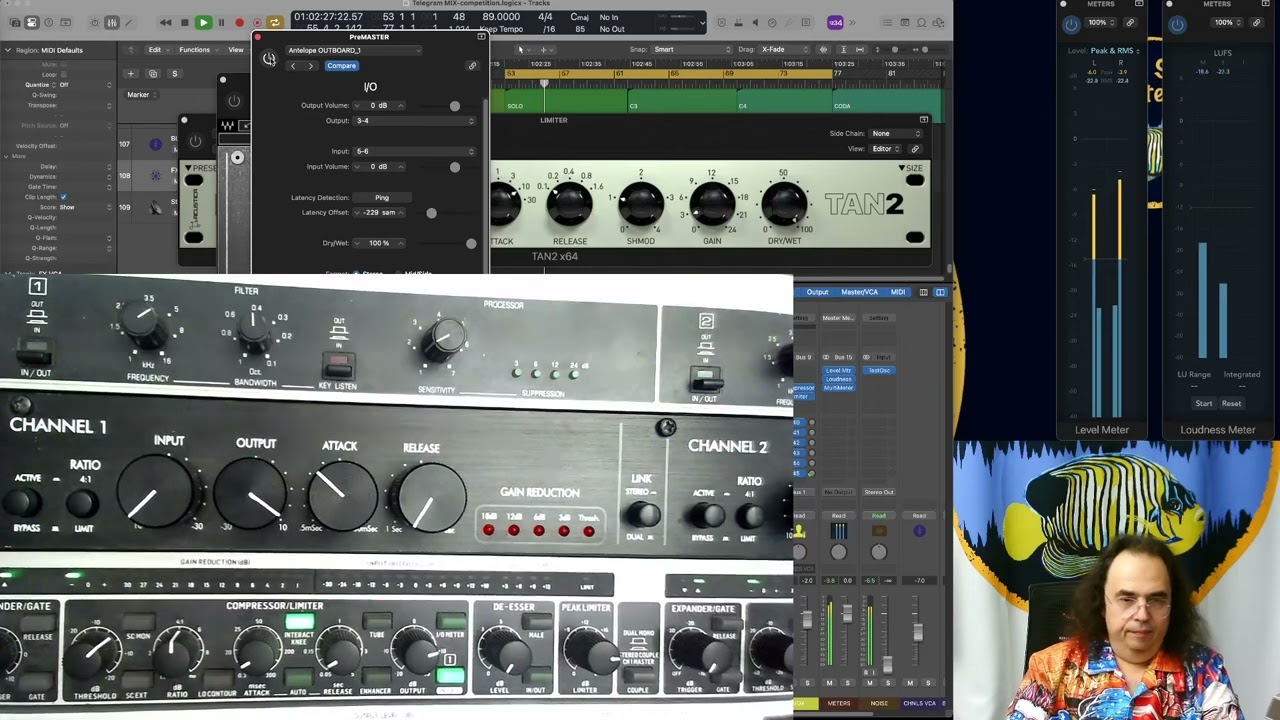Open the Library panel icon
Image resolution: width=1280 pixels, height=720 pixels.
pyautogui.click(x=14, y=22)
